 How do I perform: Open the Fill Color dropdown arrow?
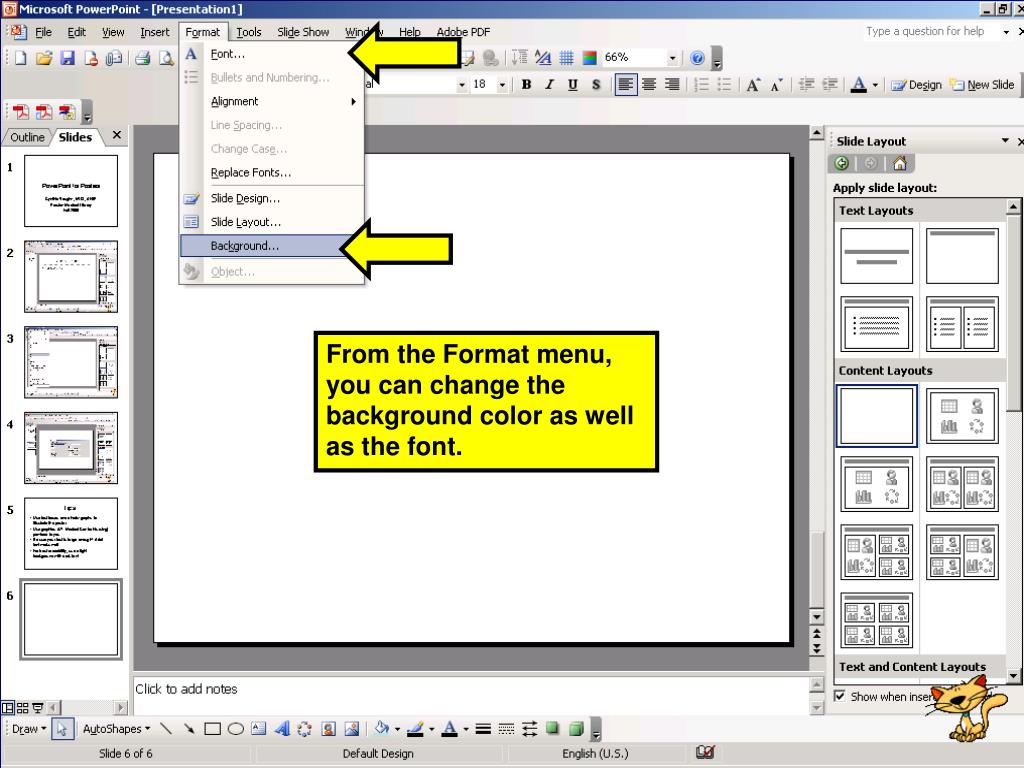coord(397,729)
